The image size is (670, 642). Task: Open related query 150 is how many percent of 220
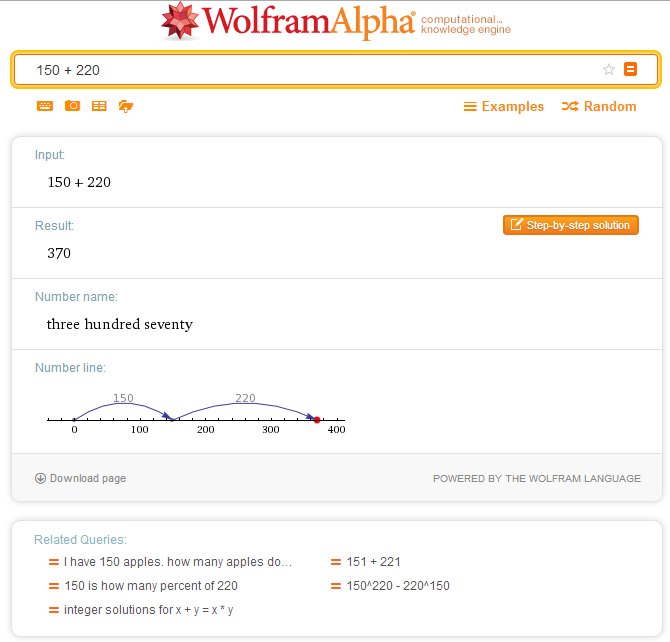point(151,586)
